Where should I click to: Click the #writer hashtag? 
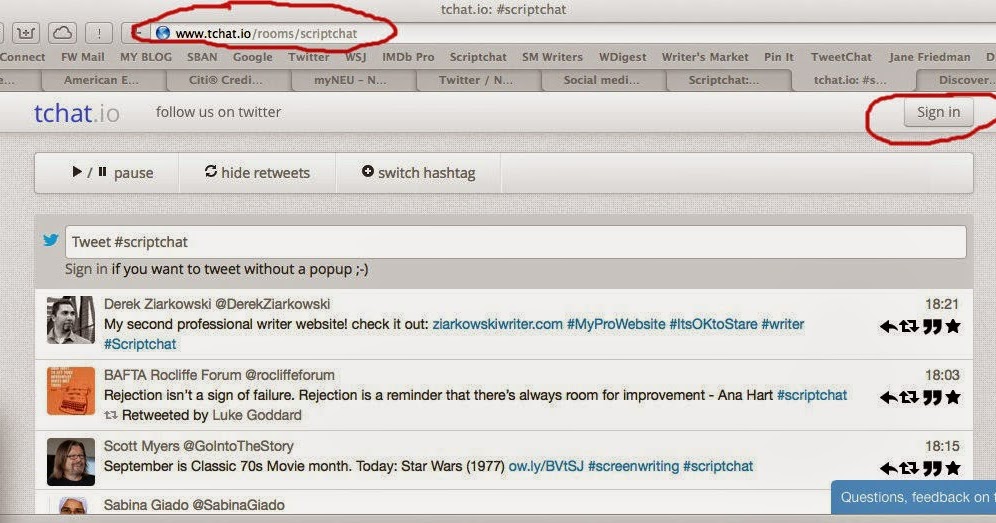coord(783,324)
